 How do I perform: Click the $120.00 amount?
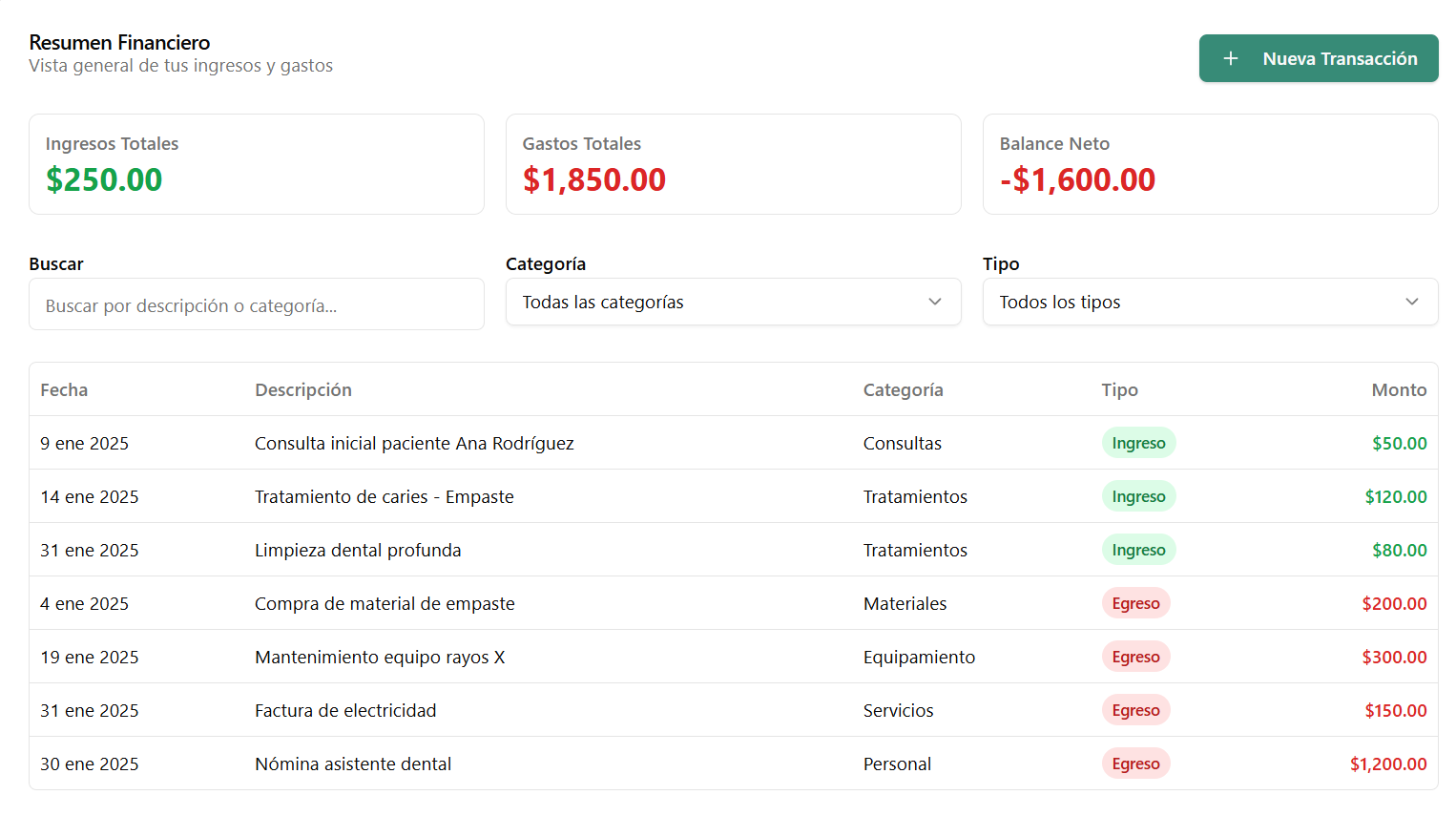click(1395, 496)
